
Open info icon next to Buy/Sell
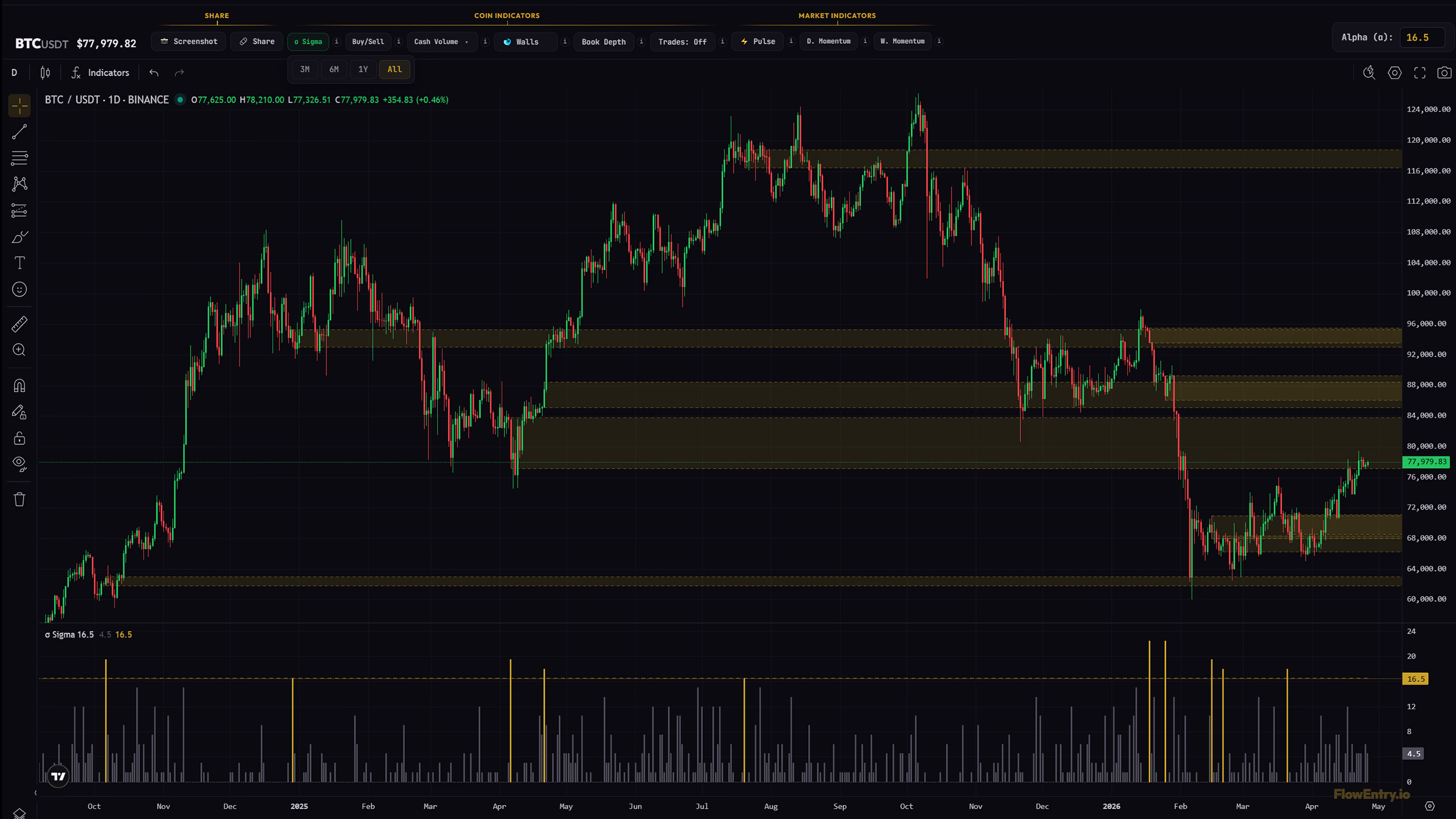[x=399, y=42]
